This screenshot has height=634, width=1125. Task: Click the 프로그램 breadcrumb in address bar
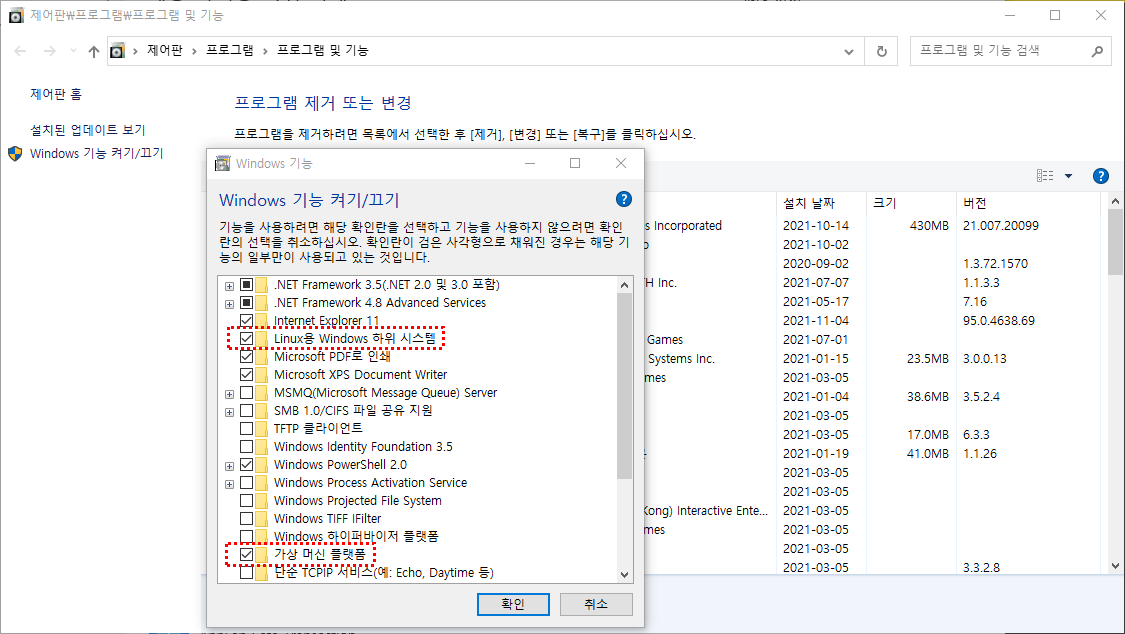pyautogui.click(x=228, y=51)
